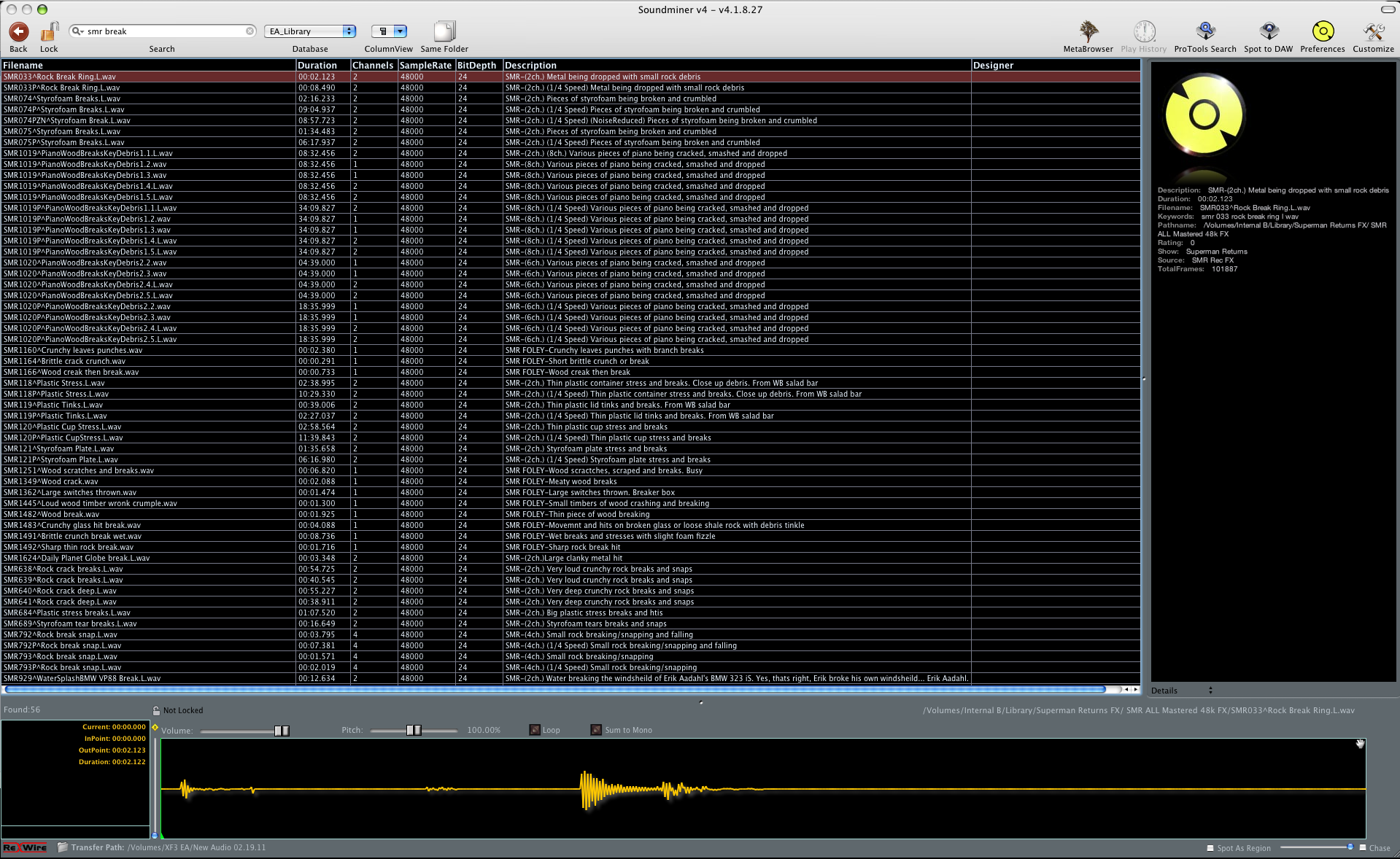Image resolution: width=1400 pixels, height=859 pixels.
Task: Sort by the BitDepth column header
Action: pos(478,66)
